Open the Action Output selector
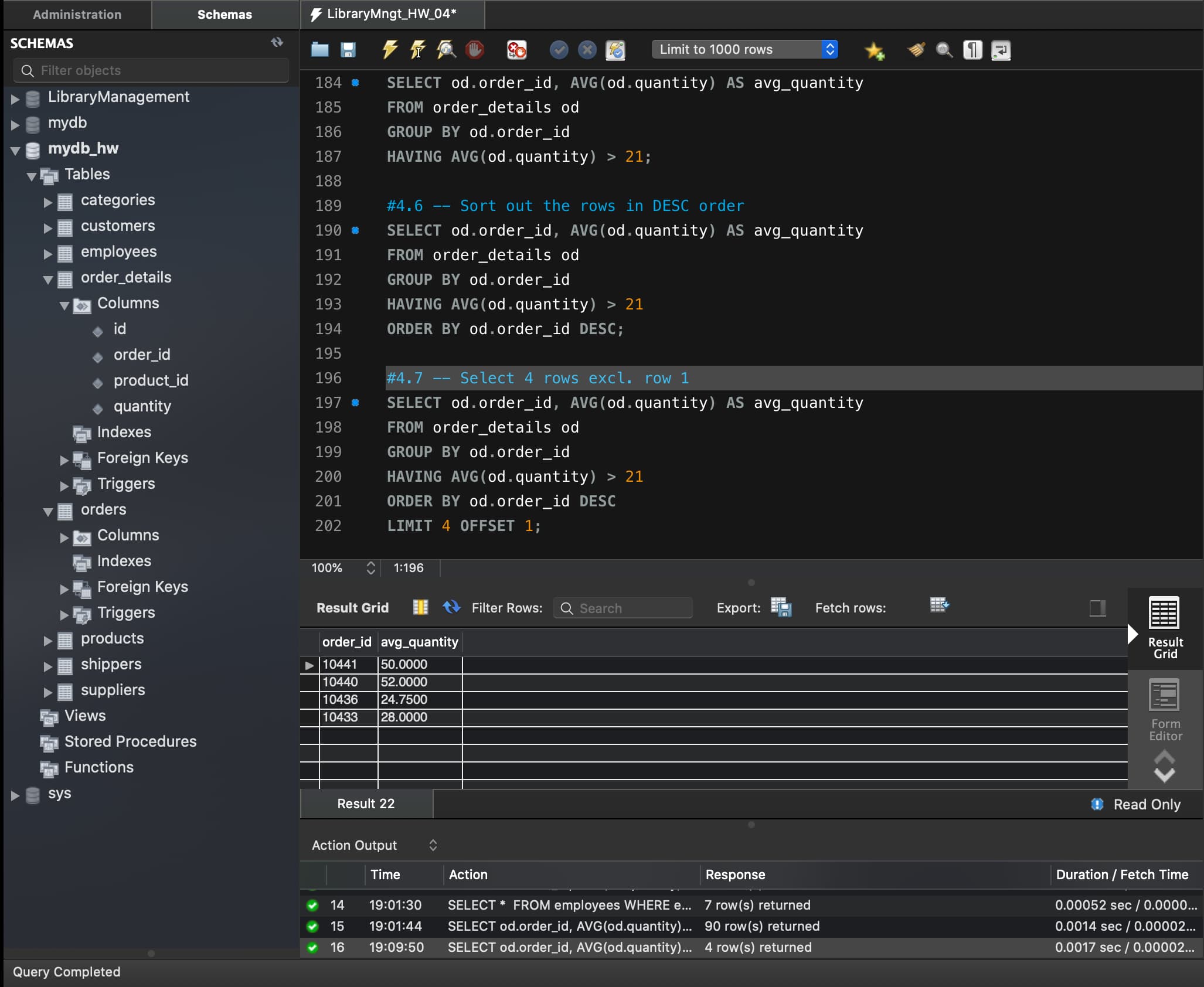Screen dimensions: 1204x987 pos(375,845)
